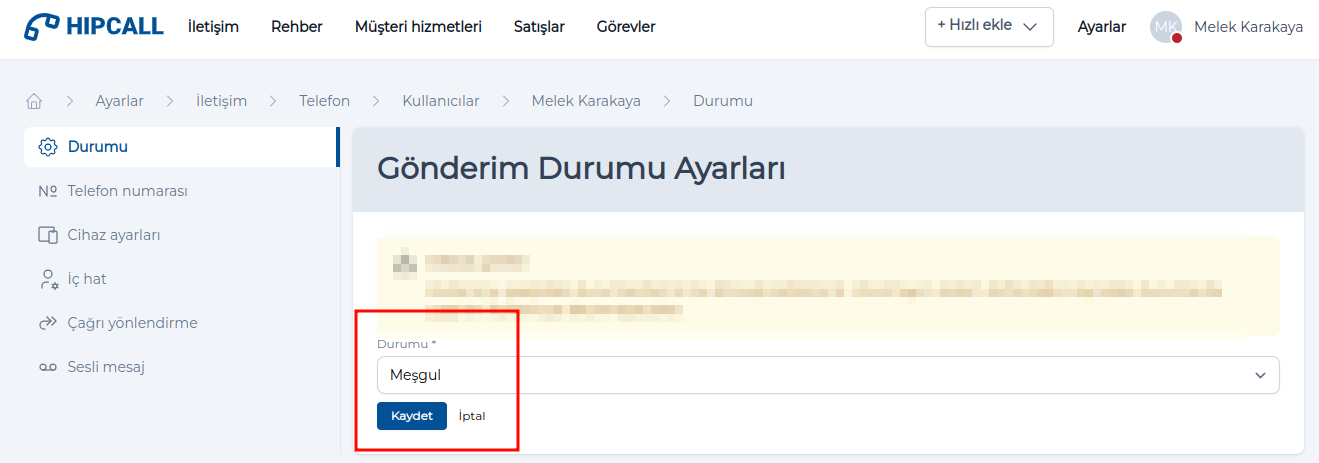Navigate to Kullanıcılar in breadcrumb
1319x463 pixels.
click(440, 101)
